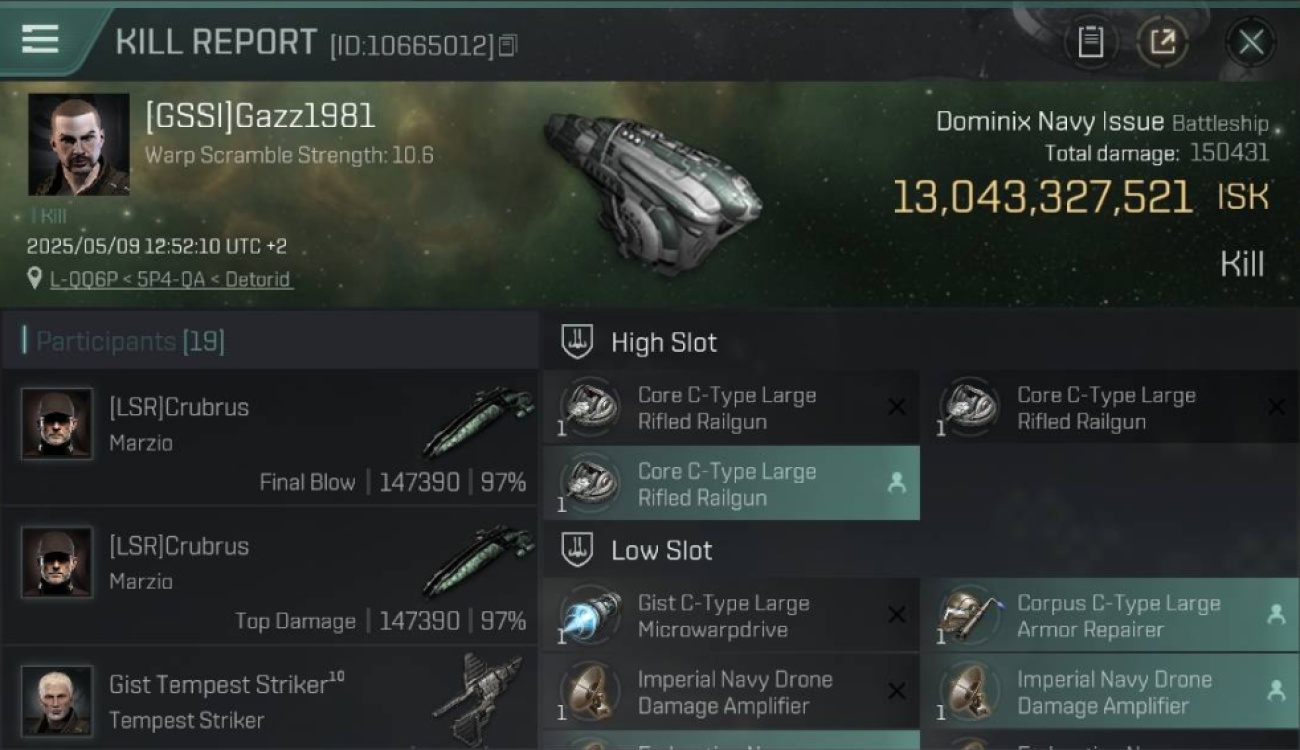Select highlighted Core C-Type Large Rifled Railgun
The width and height of the screenshot is (1300, 750).
[731, 484]
